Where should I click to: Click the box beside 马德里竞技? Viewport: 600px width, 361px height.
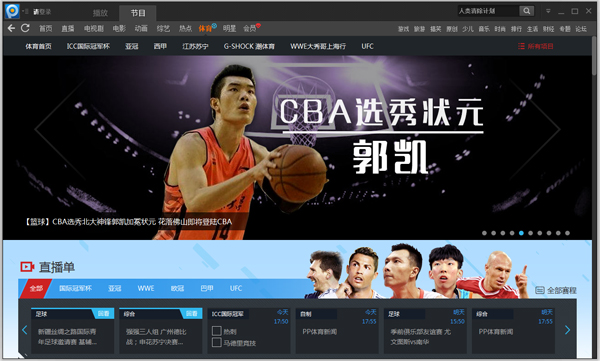pyautogui.click(x=217, y=342)
